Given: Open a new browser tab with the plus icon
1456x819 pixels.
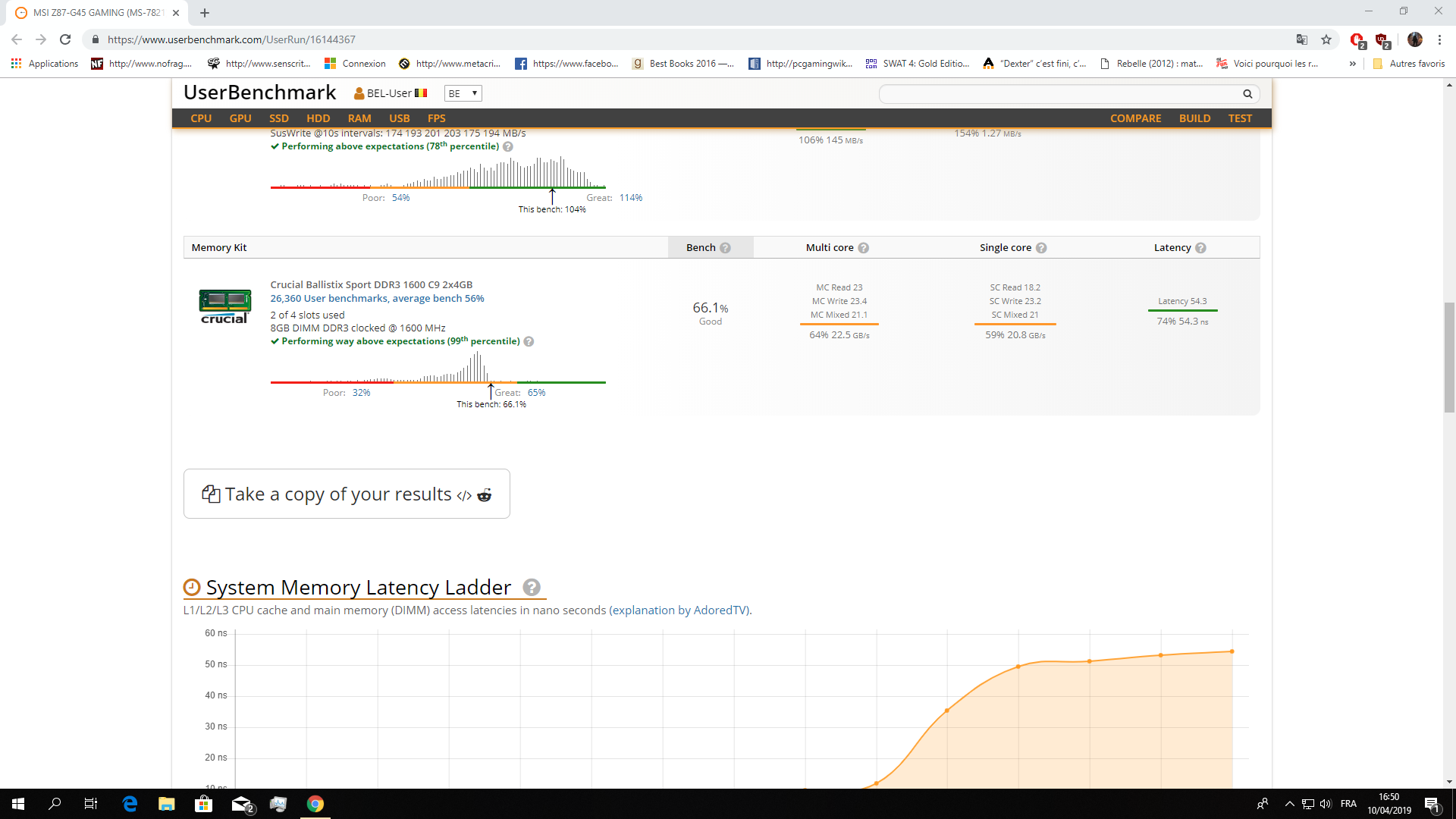Looking at the screenshot, I should (205, 13).
